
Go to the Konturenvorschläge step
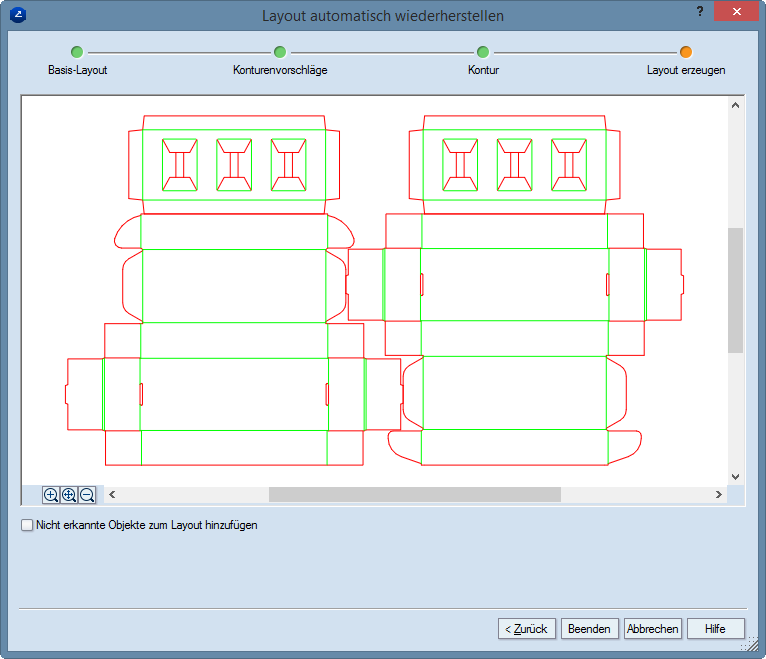click(x=280, y=70)
